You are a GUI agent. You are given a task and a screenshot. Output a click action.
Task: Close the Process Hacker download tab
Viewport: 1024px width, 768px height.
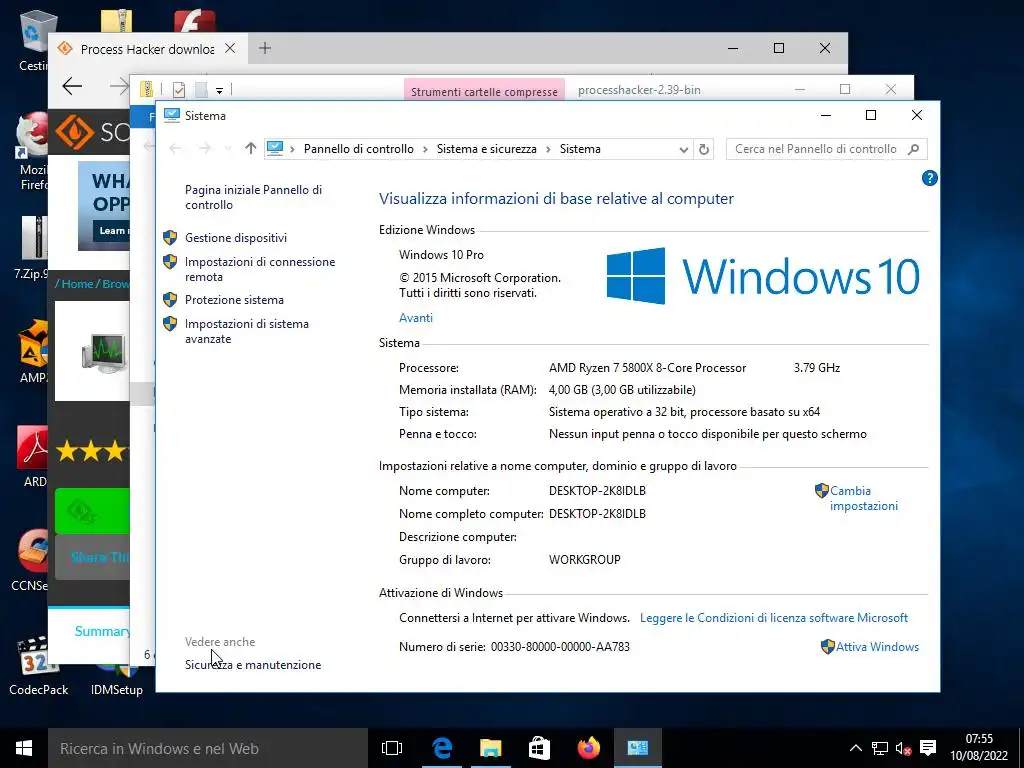pyautogui.click(x=230, y=48)
